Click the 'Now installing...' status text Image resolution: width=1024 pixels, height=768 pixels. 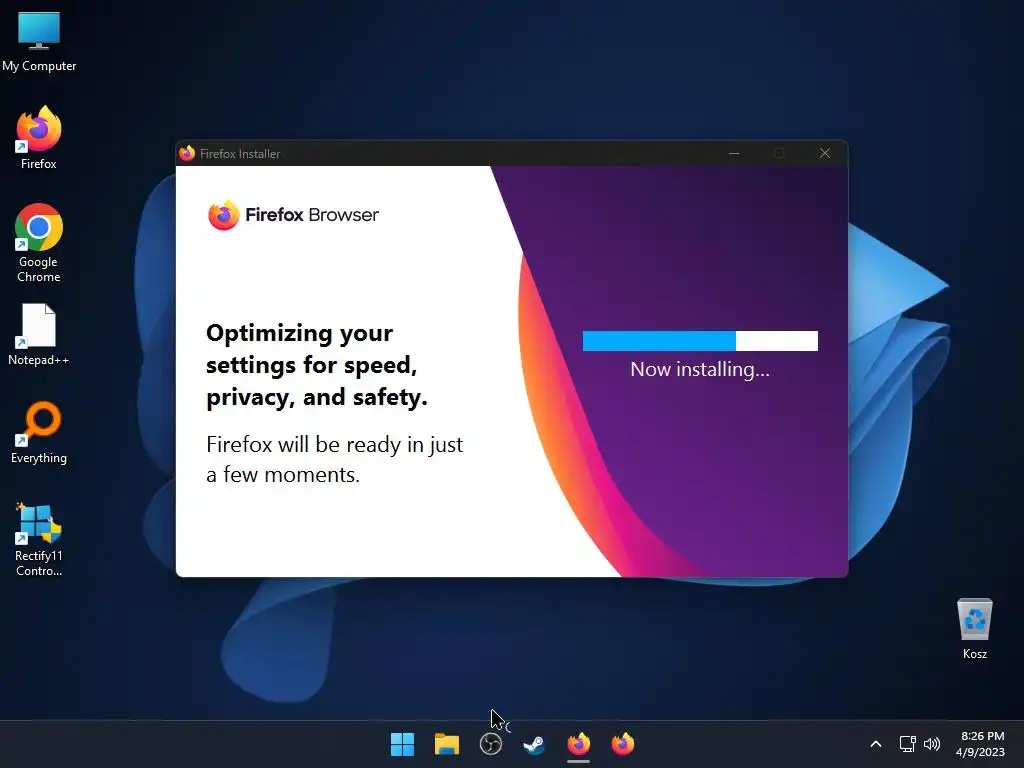[700, 370]
